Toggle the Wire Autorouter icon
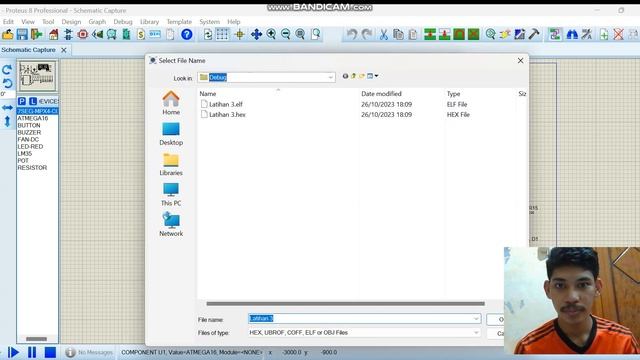Image resolution: width=640 pixels, height=360 pixels. pos(555,35)
